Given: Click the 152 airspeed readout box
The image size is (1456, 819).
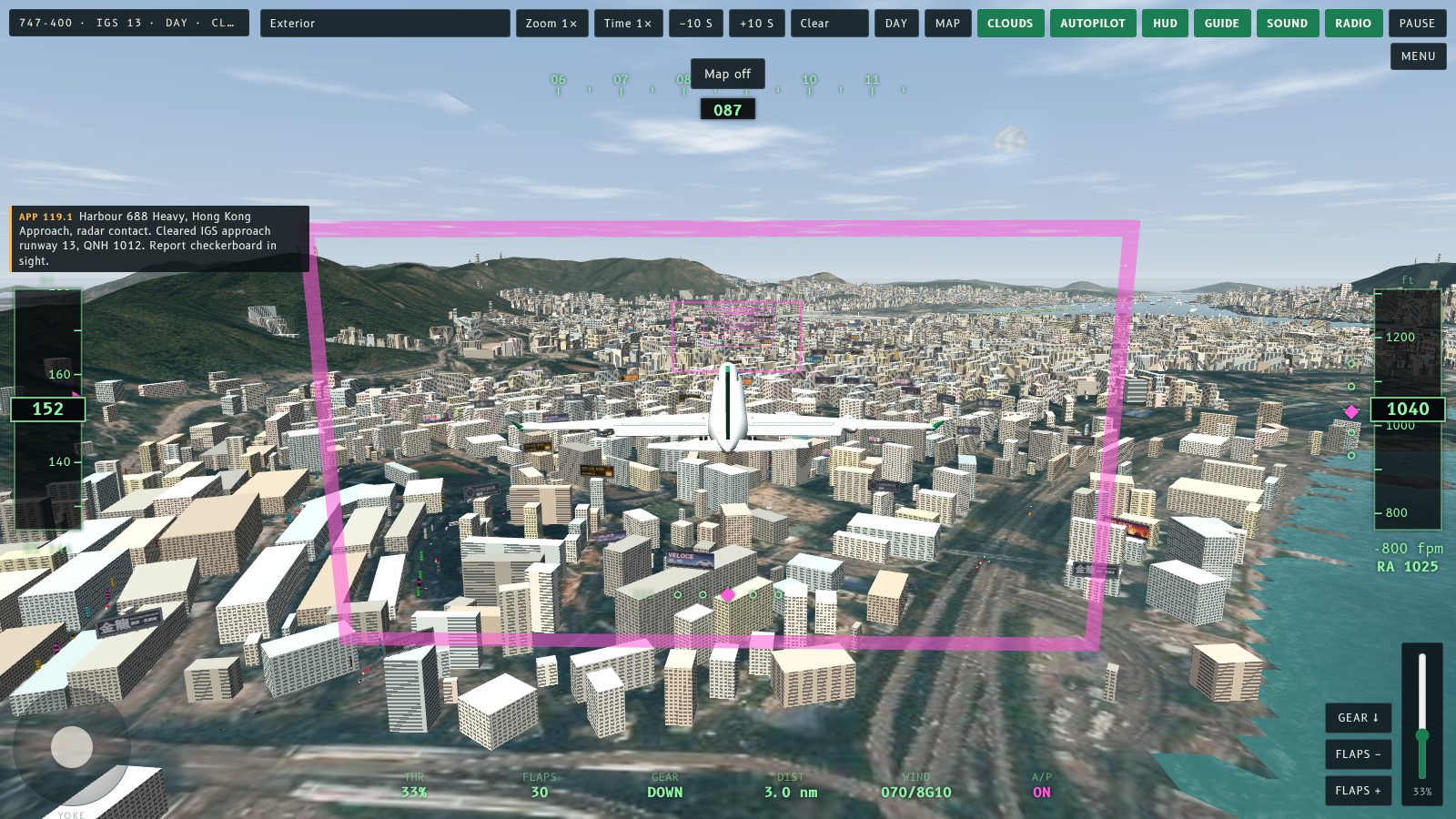Looking at the screenshot, I should 48,409.
